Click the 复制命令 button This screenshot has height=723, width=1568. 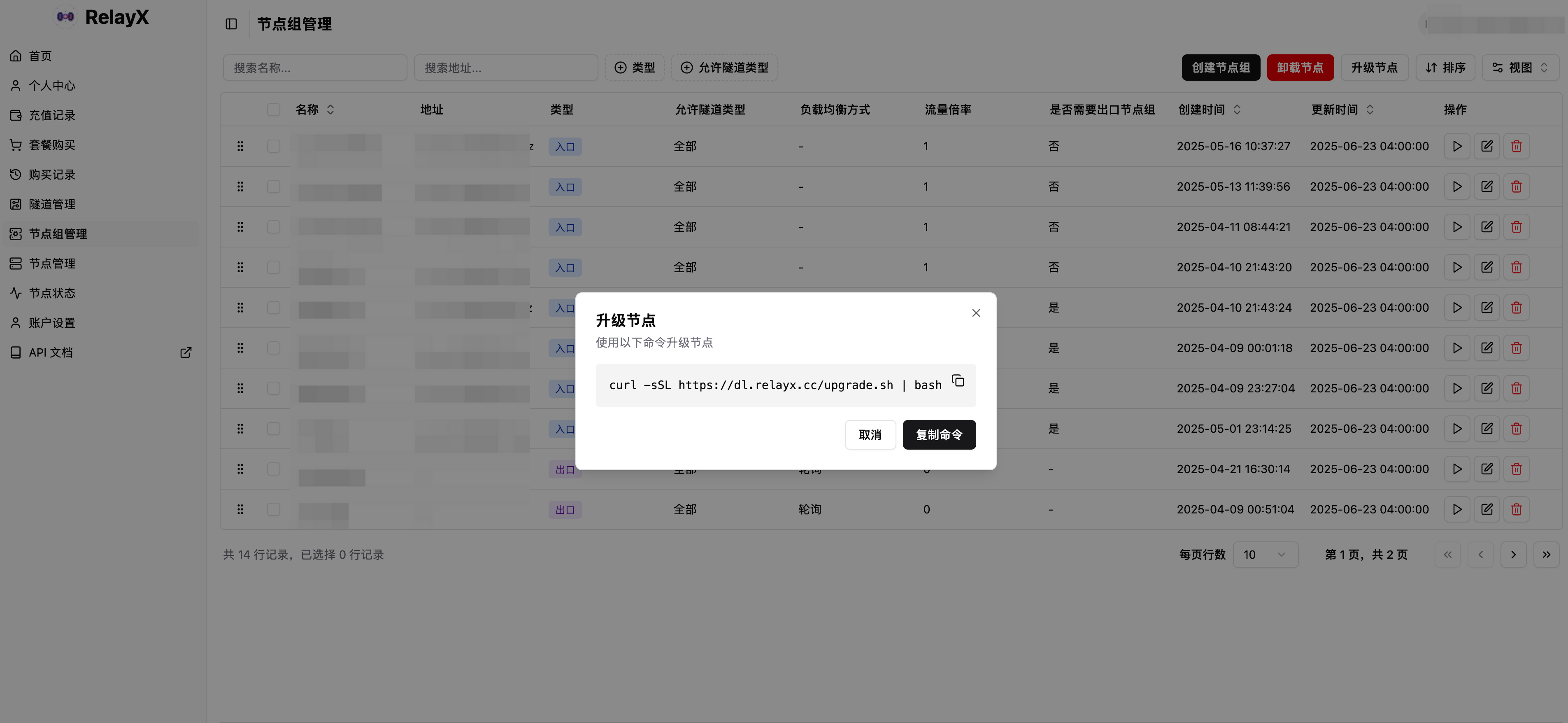(x=939, y=435)
